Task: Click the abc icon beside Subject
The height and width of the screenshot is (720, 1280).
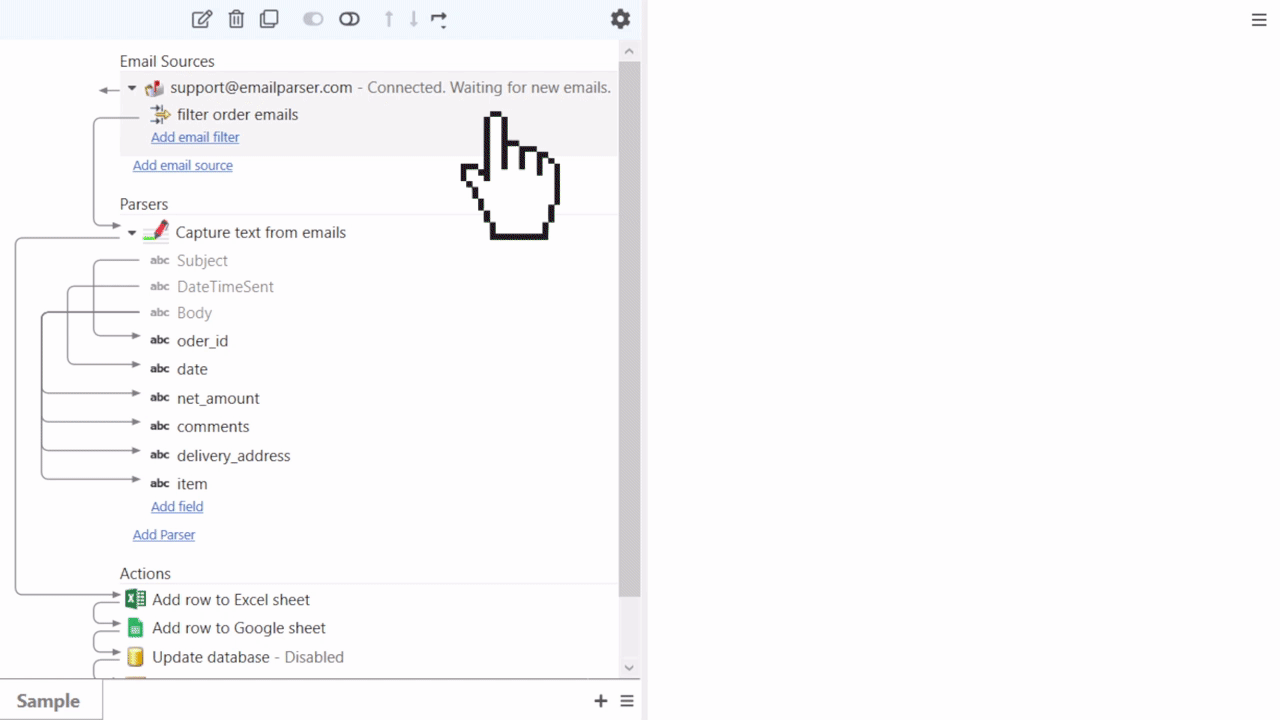Action: point(160,261)
